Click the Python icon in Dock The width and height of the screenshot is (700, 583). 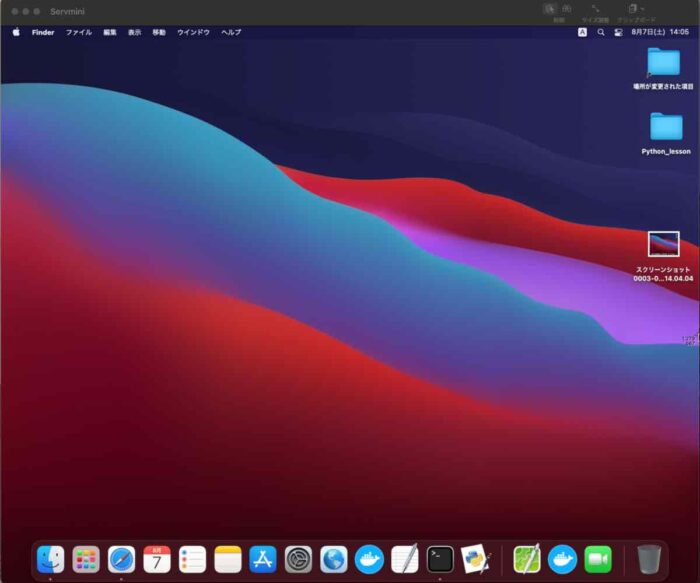pos(475,559)
